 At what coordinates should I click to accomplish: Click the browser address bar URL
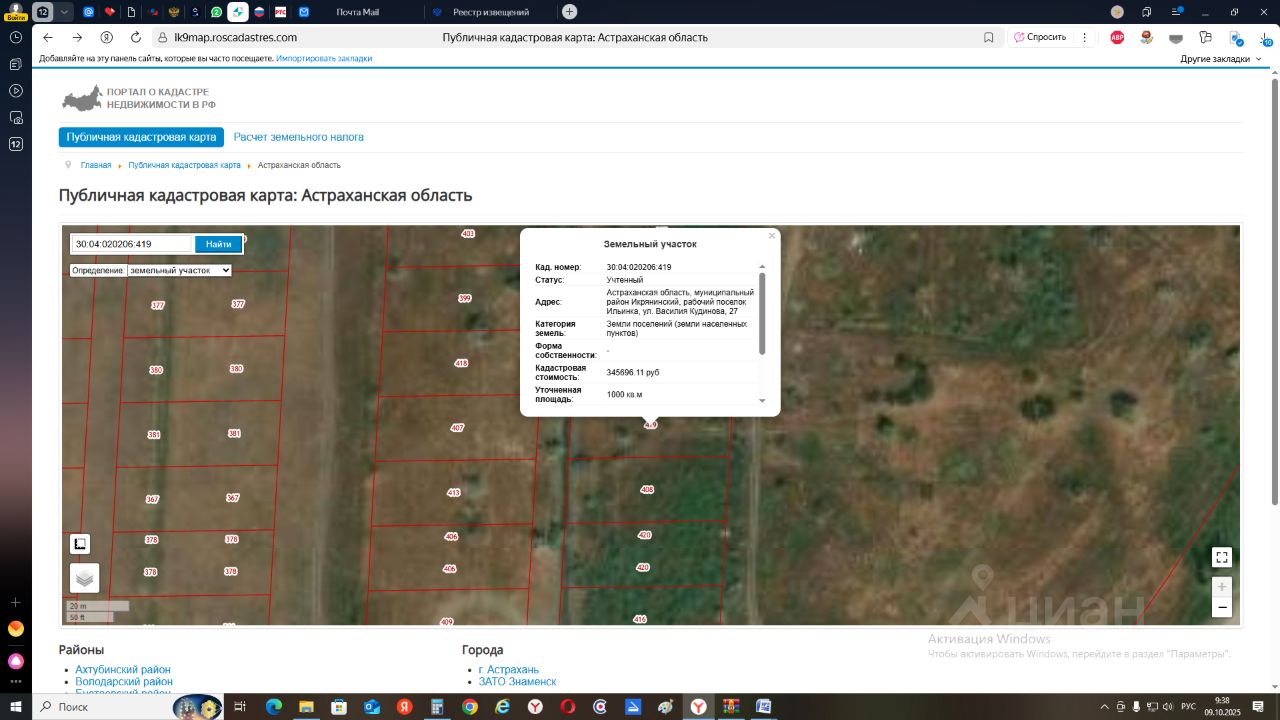235,37
